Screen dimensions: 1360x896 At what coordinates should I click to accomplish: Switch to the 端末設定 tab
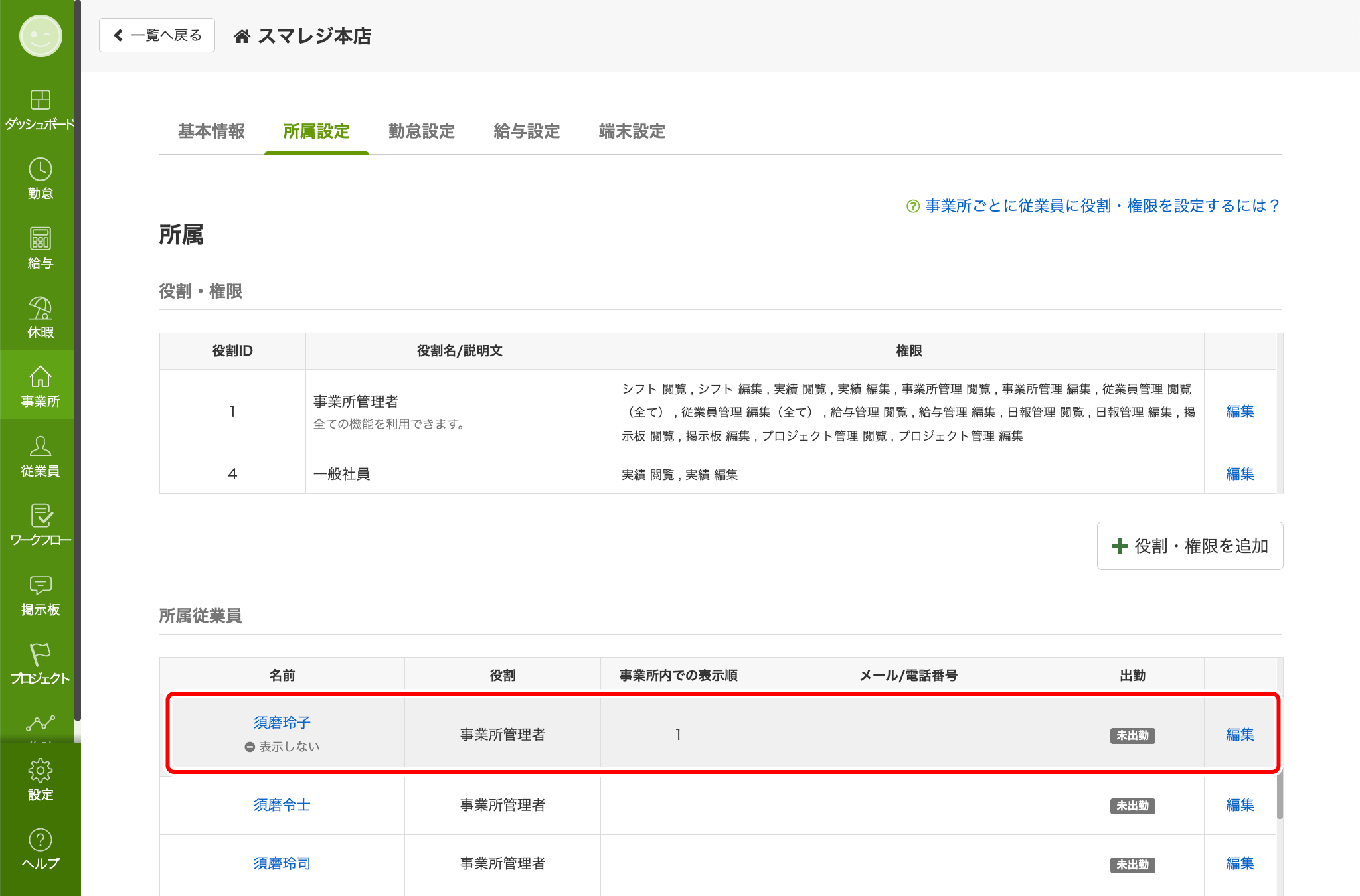tap(632, 131)
